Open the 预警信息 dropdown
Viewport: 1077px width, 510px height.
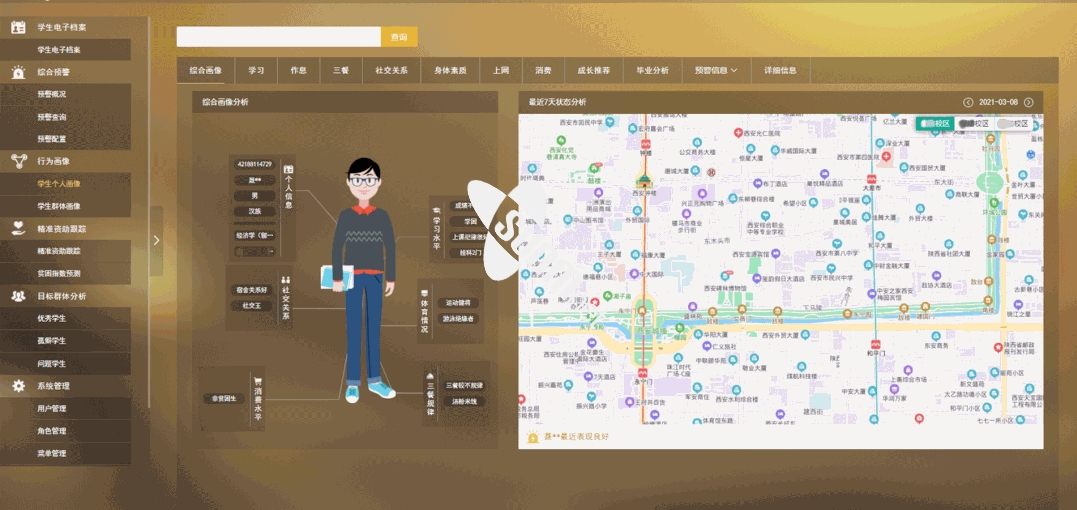pos(716,71)
